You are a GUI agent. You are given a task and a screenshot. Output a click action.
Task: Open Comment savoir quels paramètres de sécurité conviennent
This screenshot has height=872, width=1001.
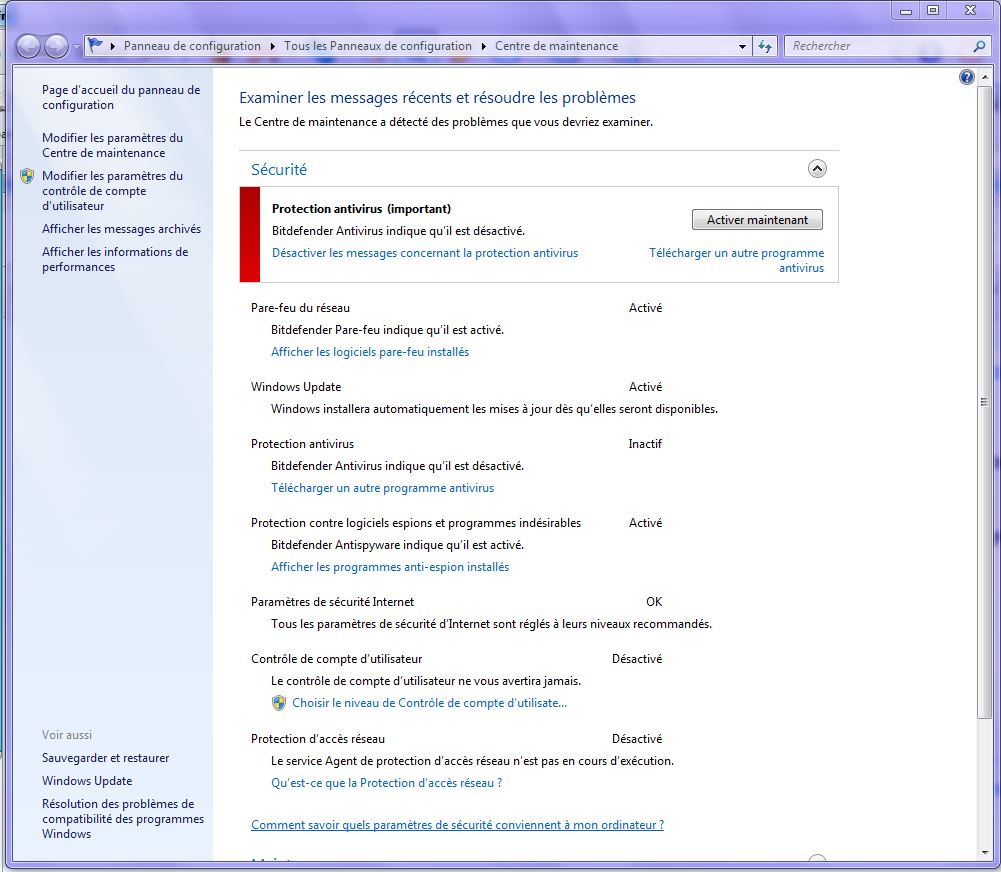click(457, 825)
